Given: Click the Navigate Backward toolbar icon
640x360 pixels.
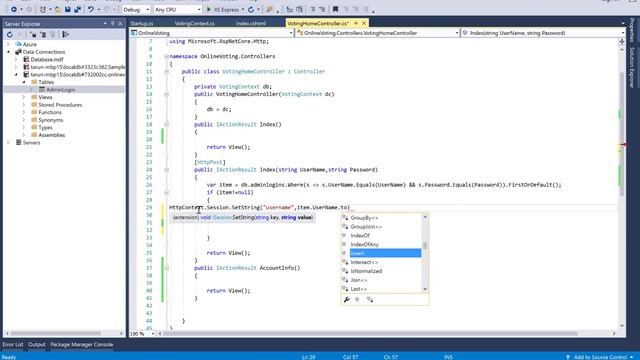Looking at the screenshot, I should (x=13, y=9).
